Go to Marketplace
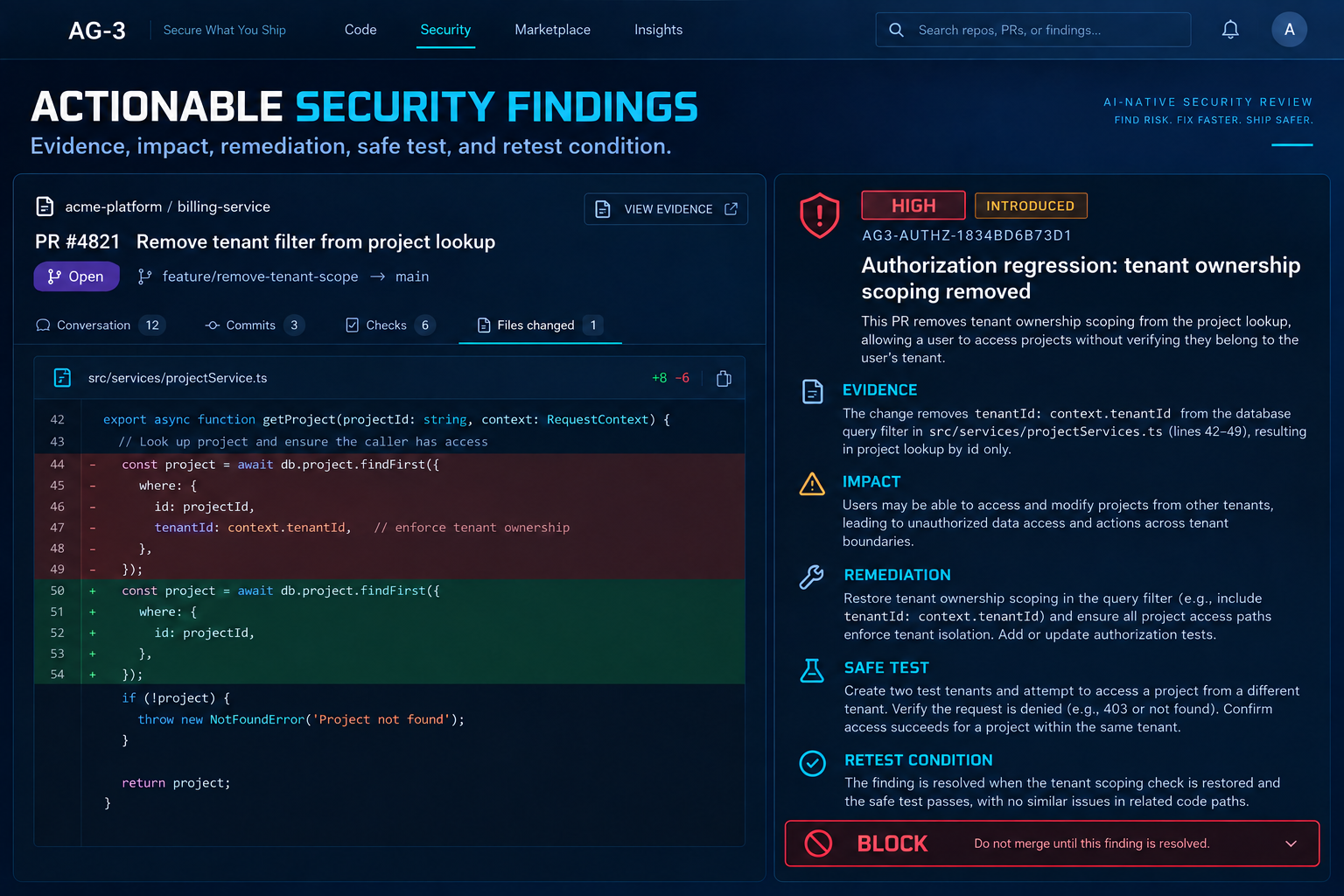The image size is (1344, 896). pyautogui.click(x=552, y=30)
